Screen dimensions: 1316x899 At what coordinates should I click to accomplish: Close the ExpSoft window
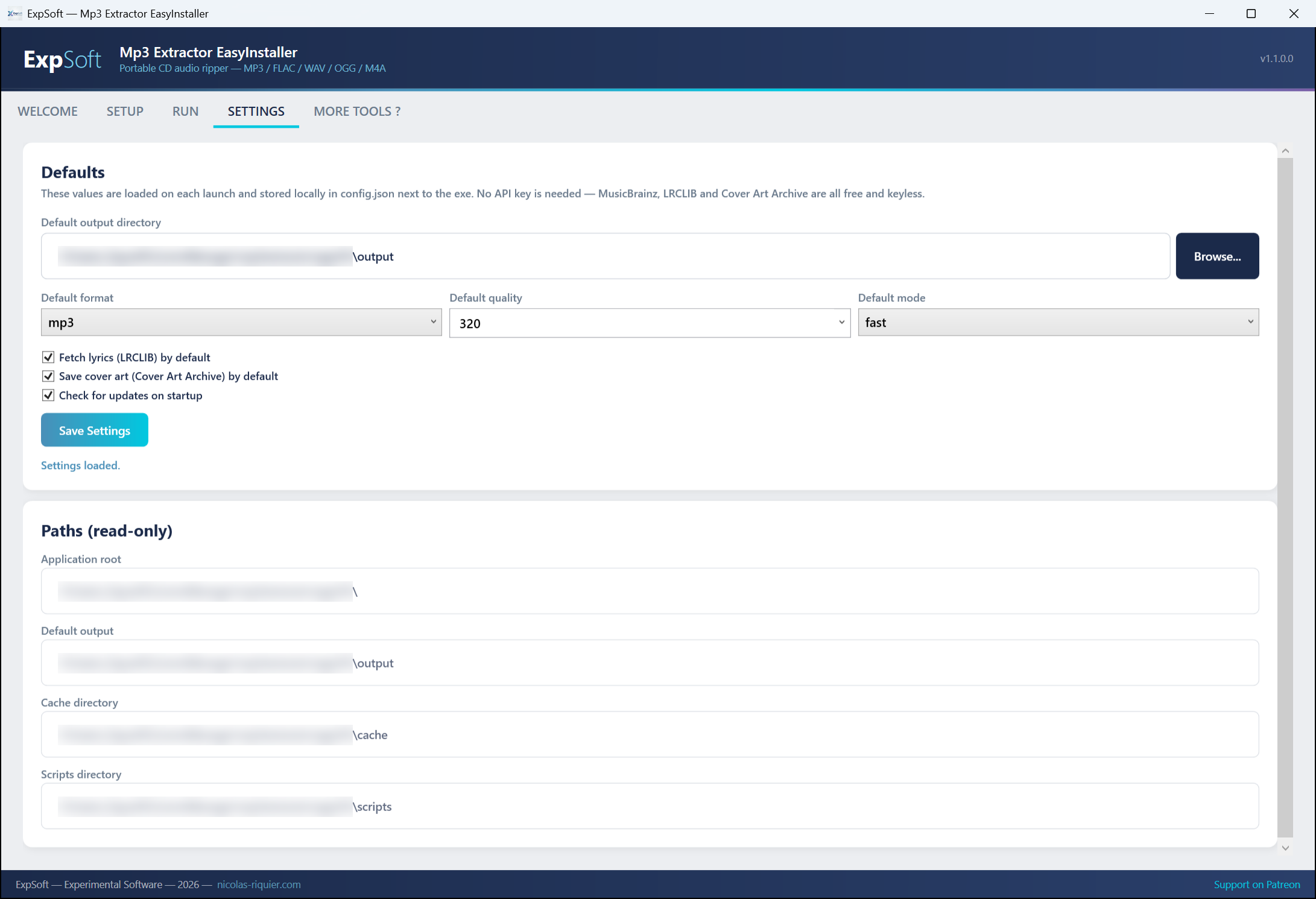point(1294,13)
